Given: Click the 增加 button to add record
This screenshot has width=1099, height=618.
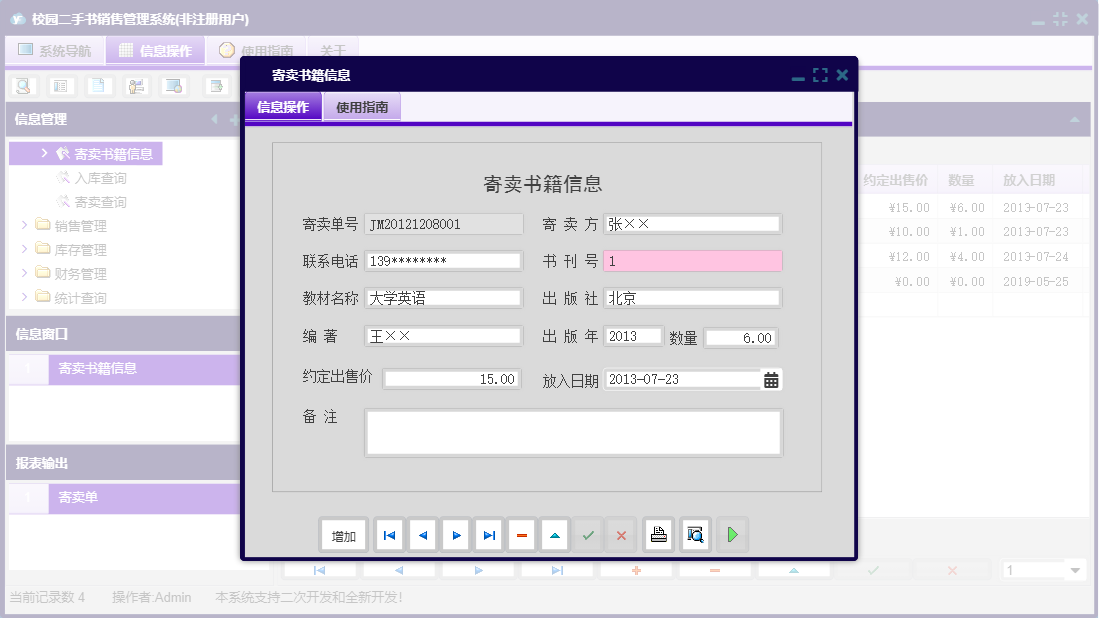Looking at the screenshot, I should (x=344, y=534).
